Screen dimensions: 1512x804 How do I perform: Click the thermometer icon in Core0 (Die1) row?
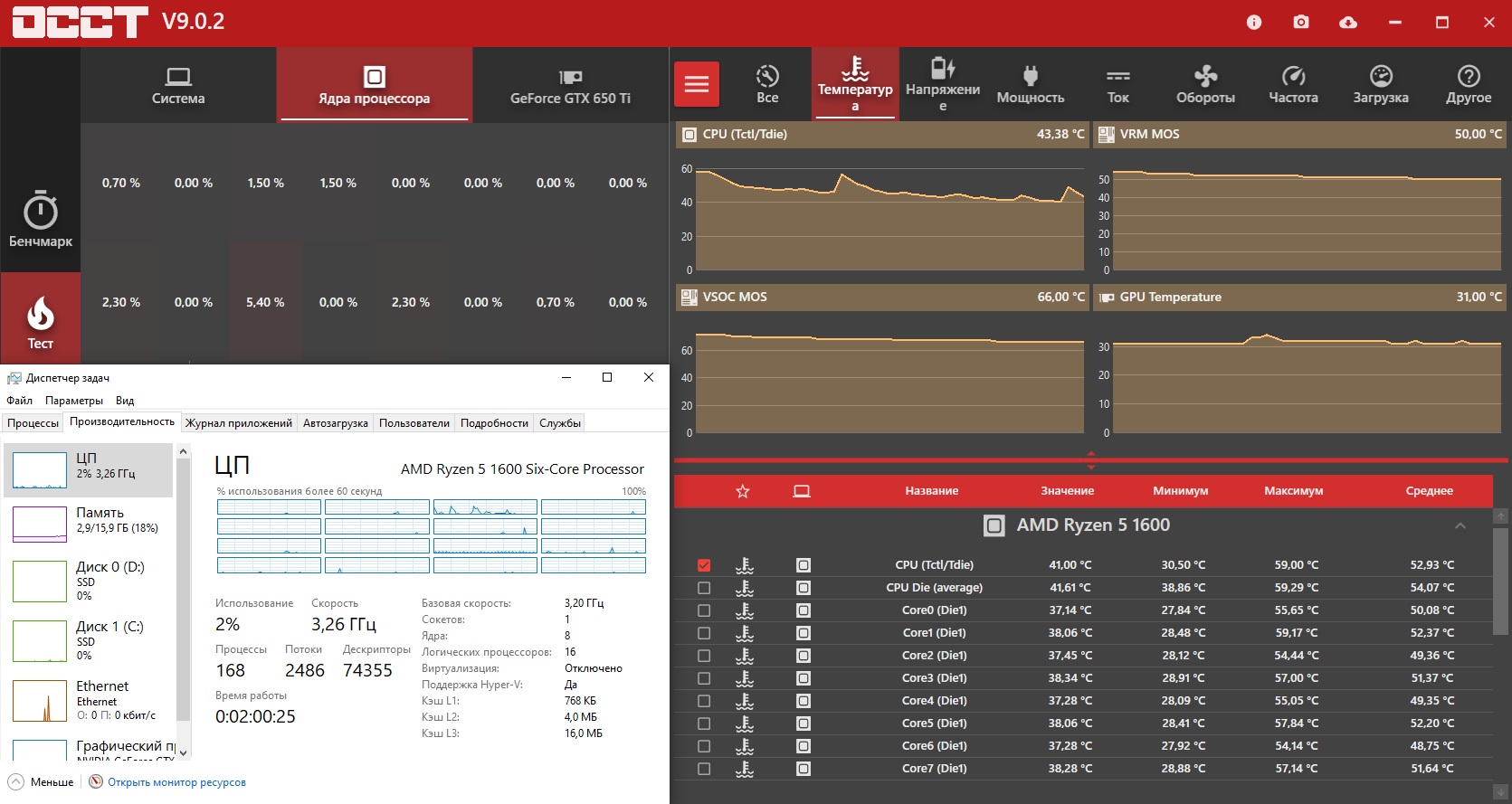coord(745,610)
